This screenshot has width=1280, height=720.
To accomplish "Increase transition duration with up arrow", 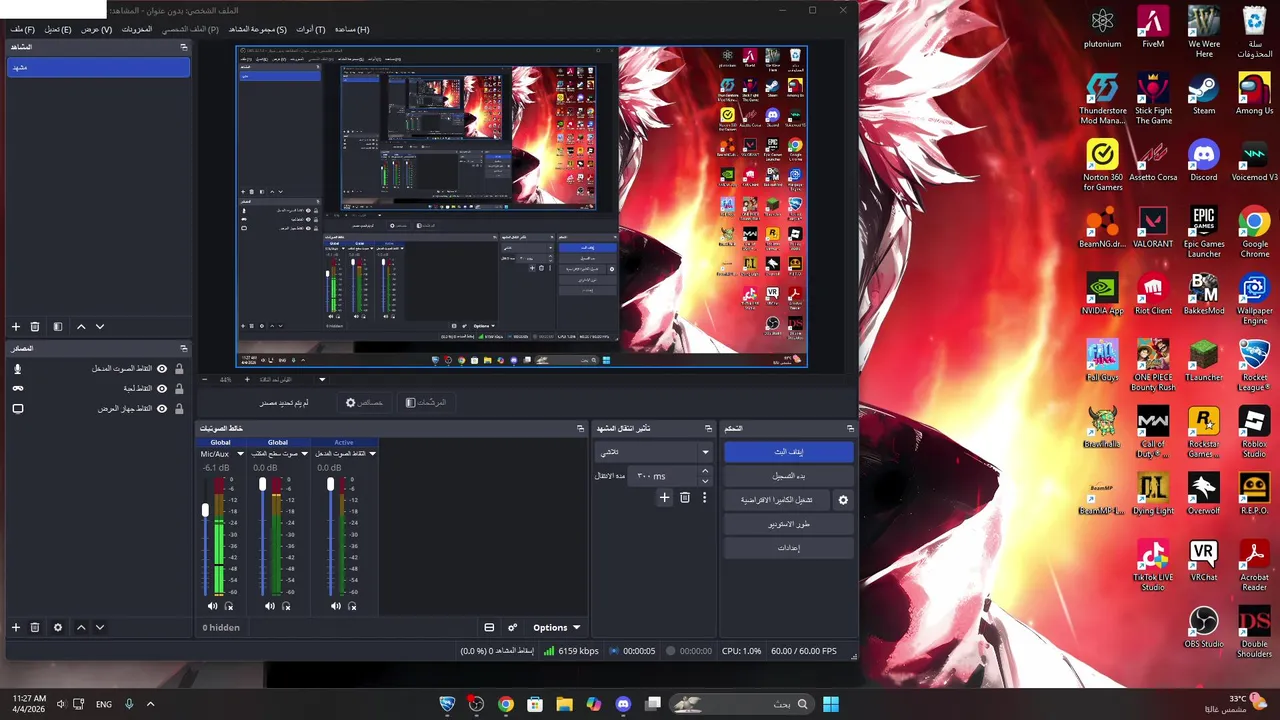I will click(705, 471).
